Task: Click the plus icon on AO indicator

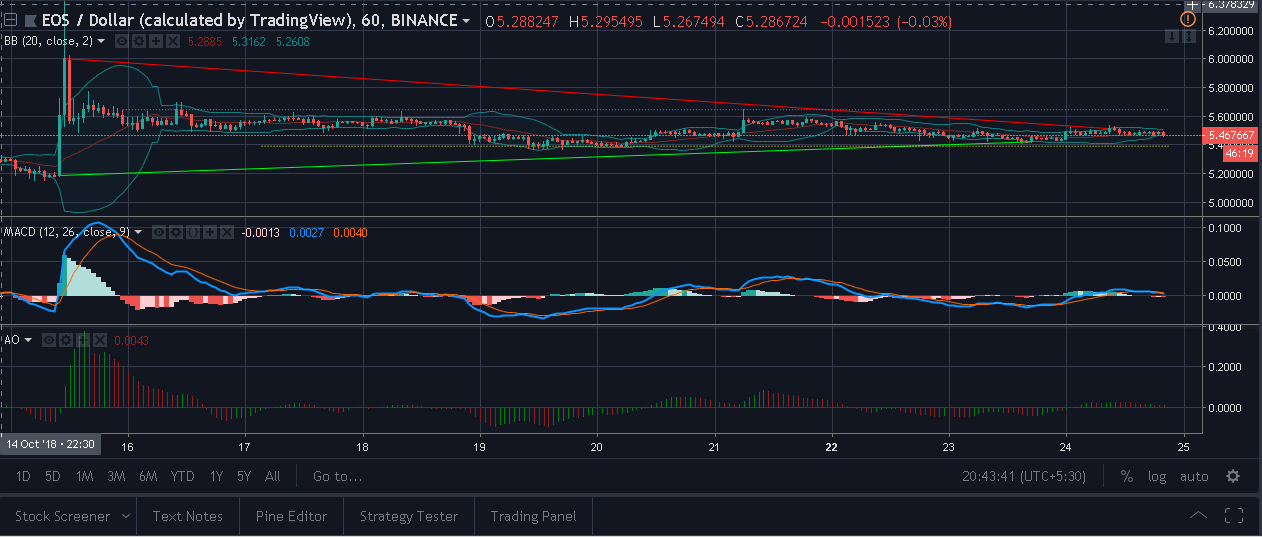Action: 83,340
